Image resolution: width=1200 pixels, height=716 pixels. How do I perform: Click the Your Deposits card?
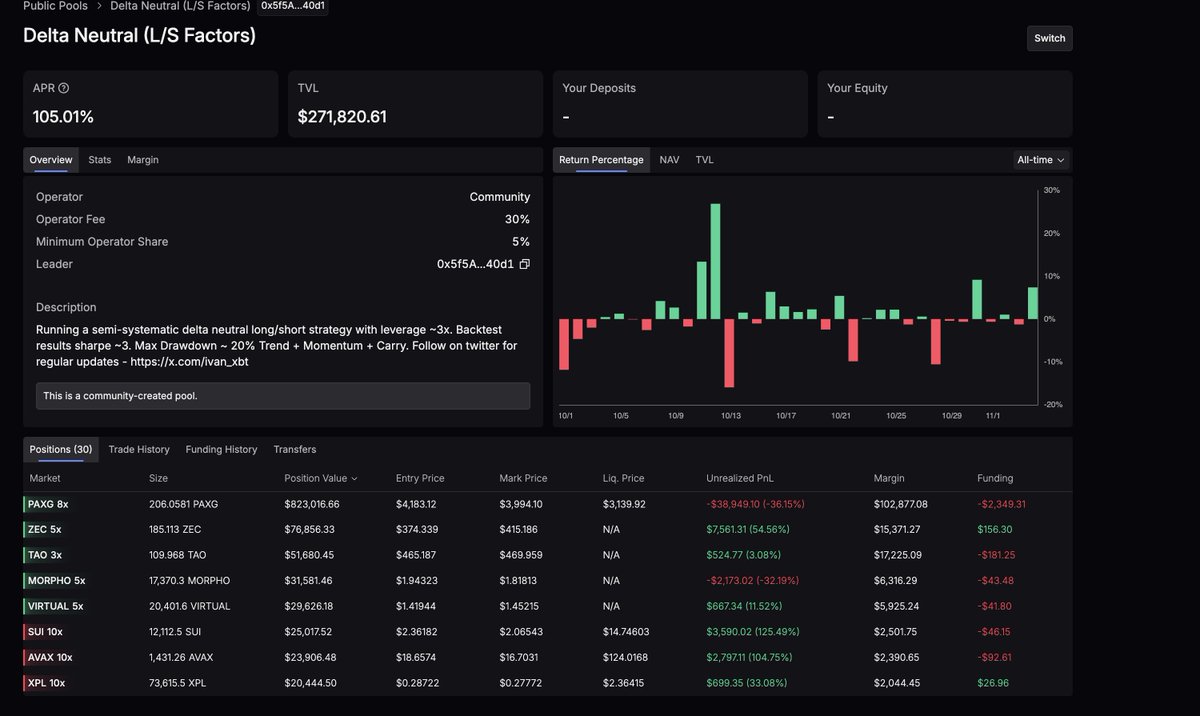tap(680, 104)
